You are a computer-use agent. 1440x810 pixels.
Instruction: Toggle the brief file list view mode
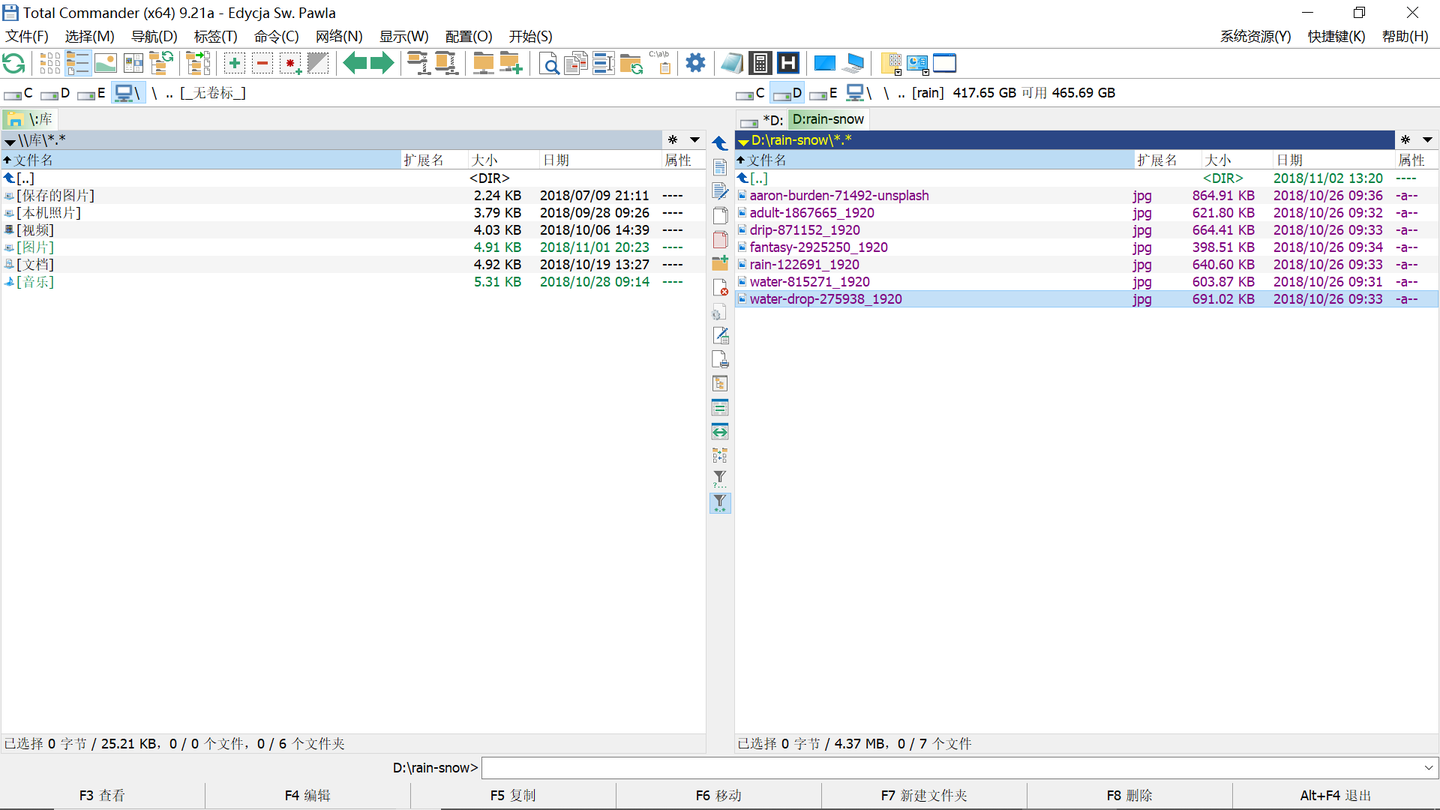pos(50,64)
